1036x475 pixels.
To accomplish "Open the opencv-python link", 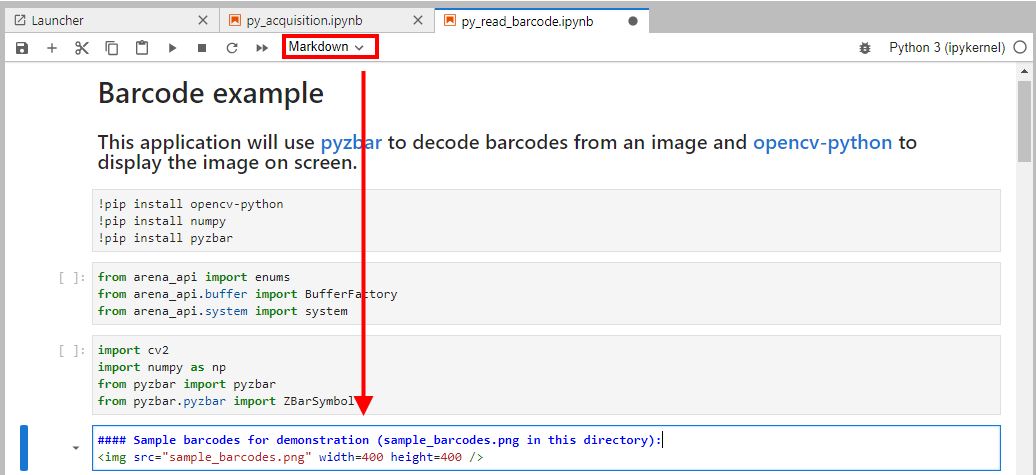I will [x=822, y=142].
